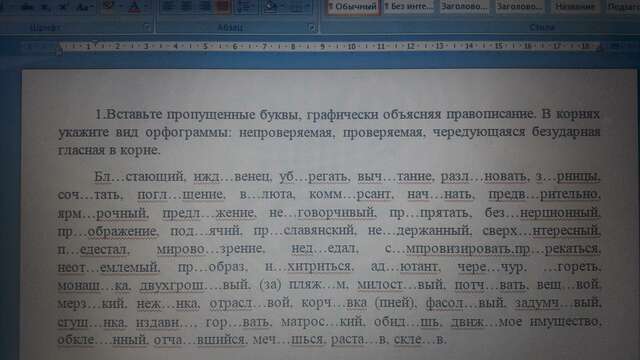
Task: Click the word комм…рсант
Action: 351,195
